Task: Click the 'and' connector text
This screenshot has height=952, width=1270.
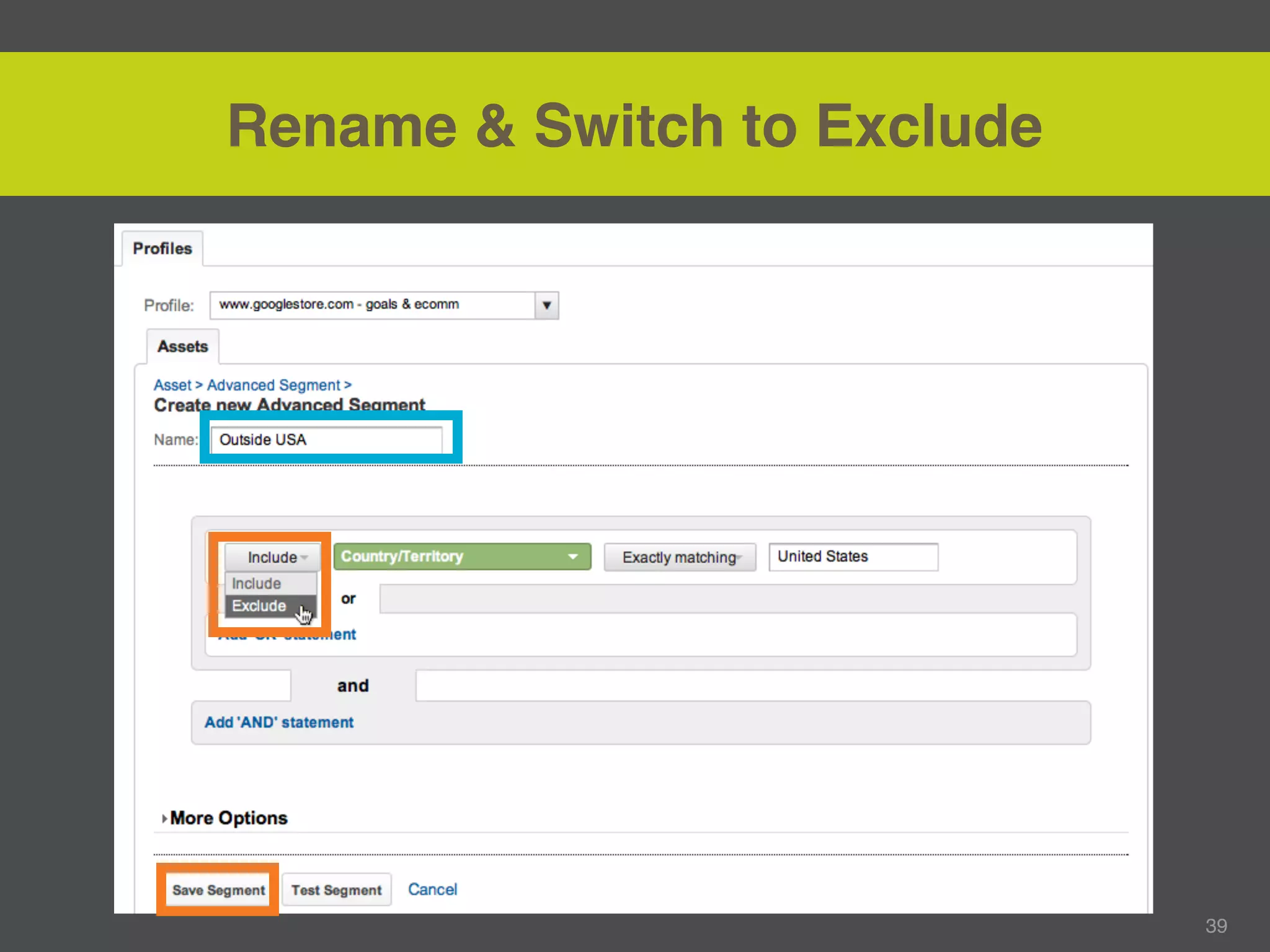Action: 353,685
